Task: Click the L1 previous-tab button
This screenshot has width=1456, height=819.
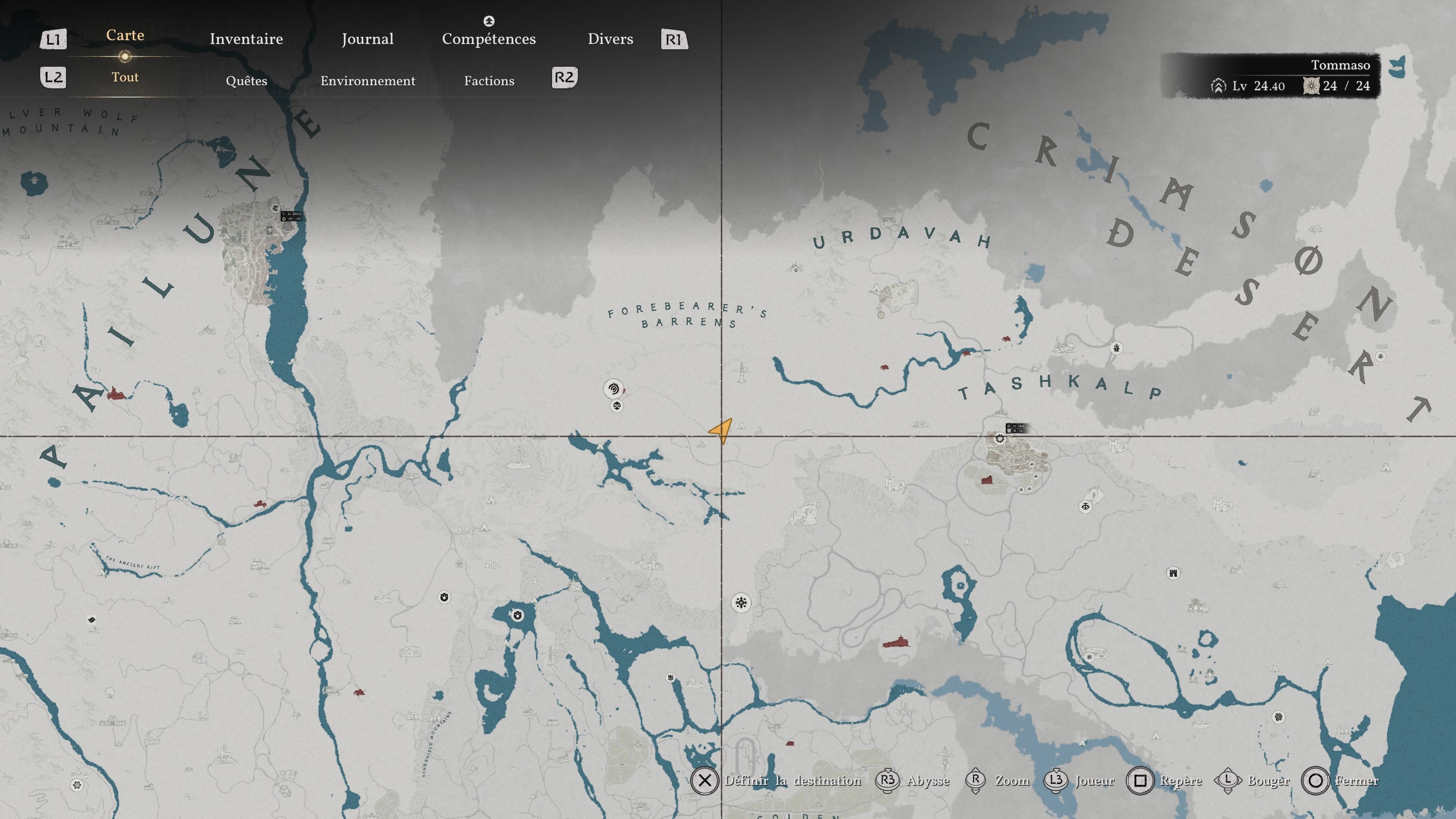Action: [53, 39]
